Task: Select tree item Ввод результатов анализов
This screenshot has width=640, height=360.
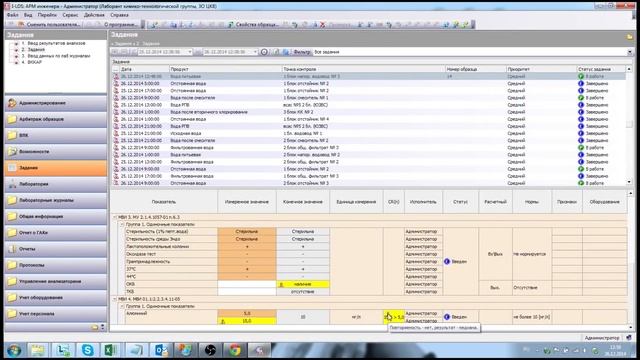Action: coord(53,43)
